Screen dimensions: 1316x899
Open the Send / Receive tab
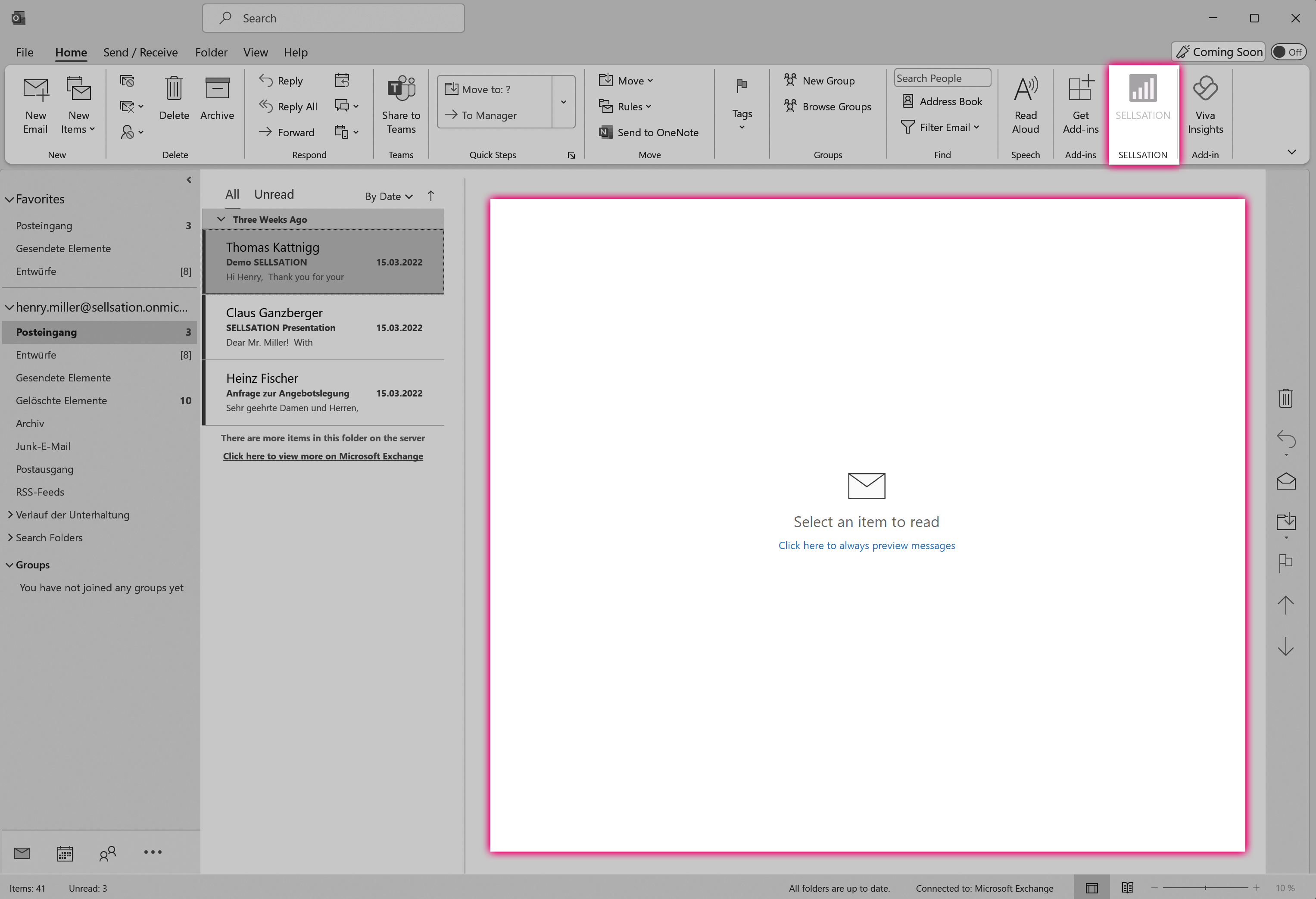coord(140,52)
